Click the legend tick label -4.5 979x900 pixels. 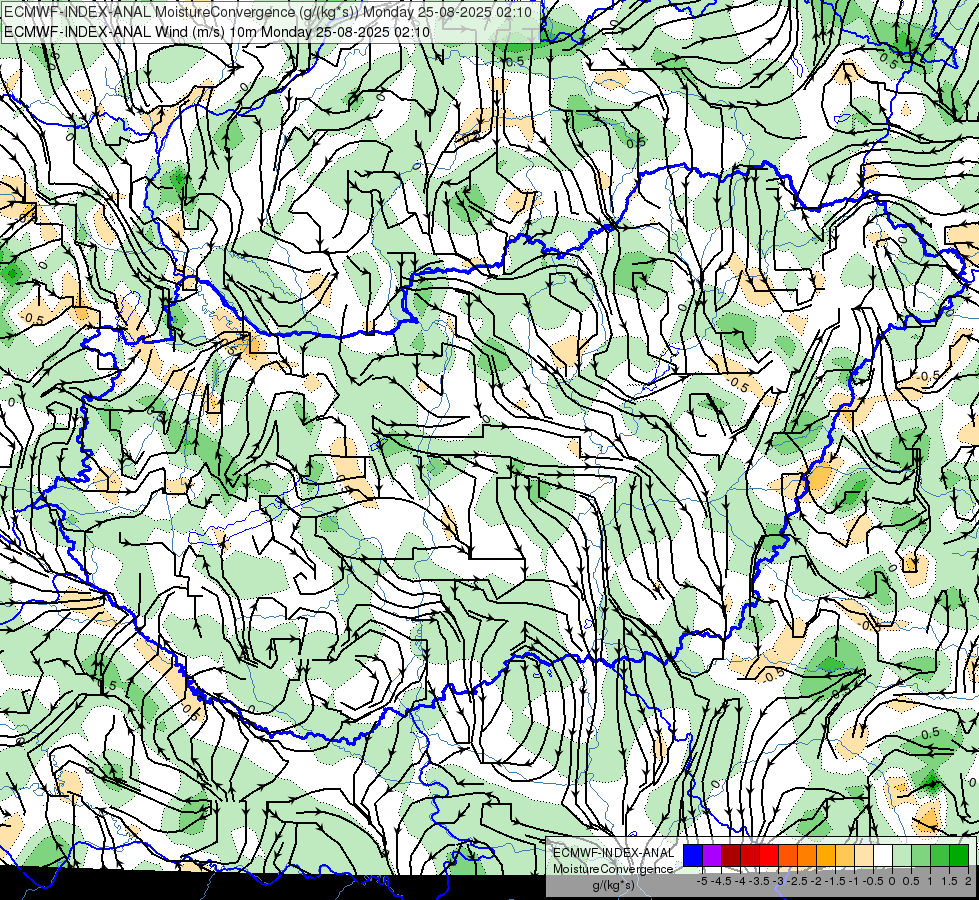722,881
